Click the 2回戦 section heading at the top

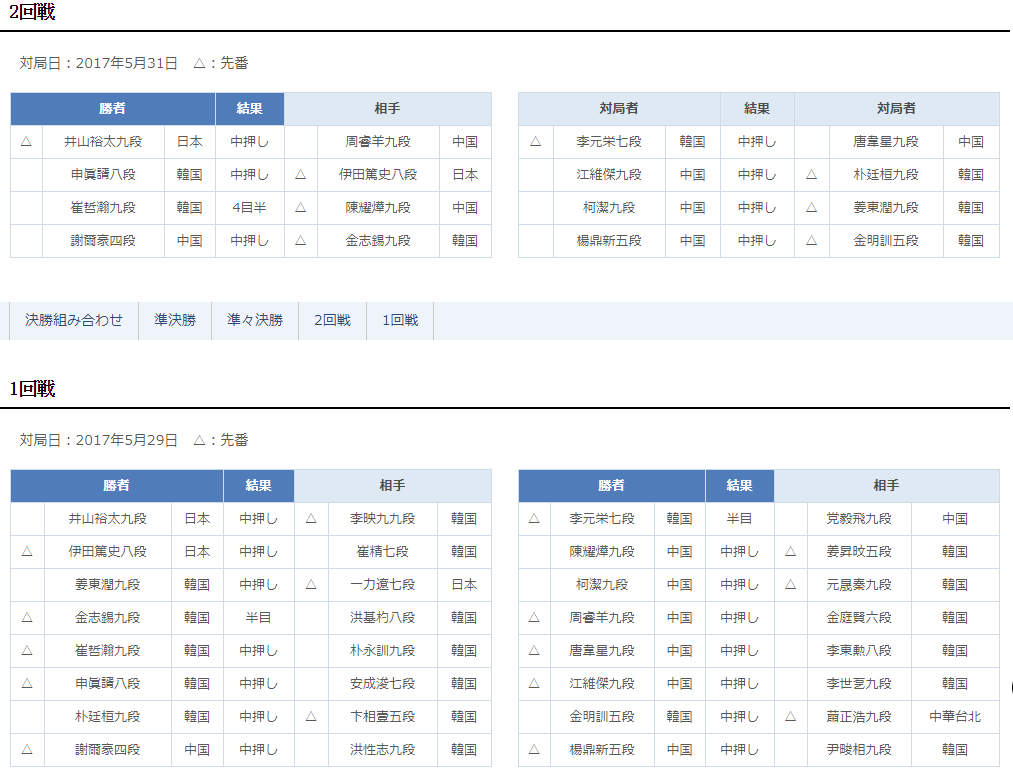tap(32, 13)
